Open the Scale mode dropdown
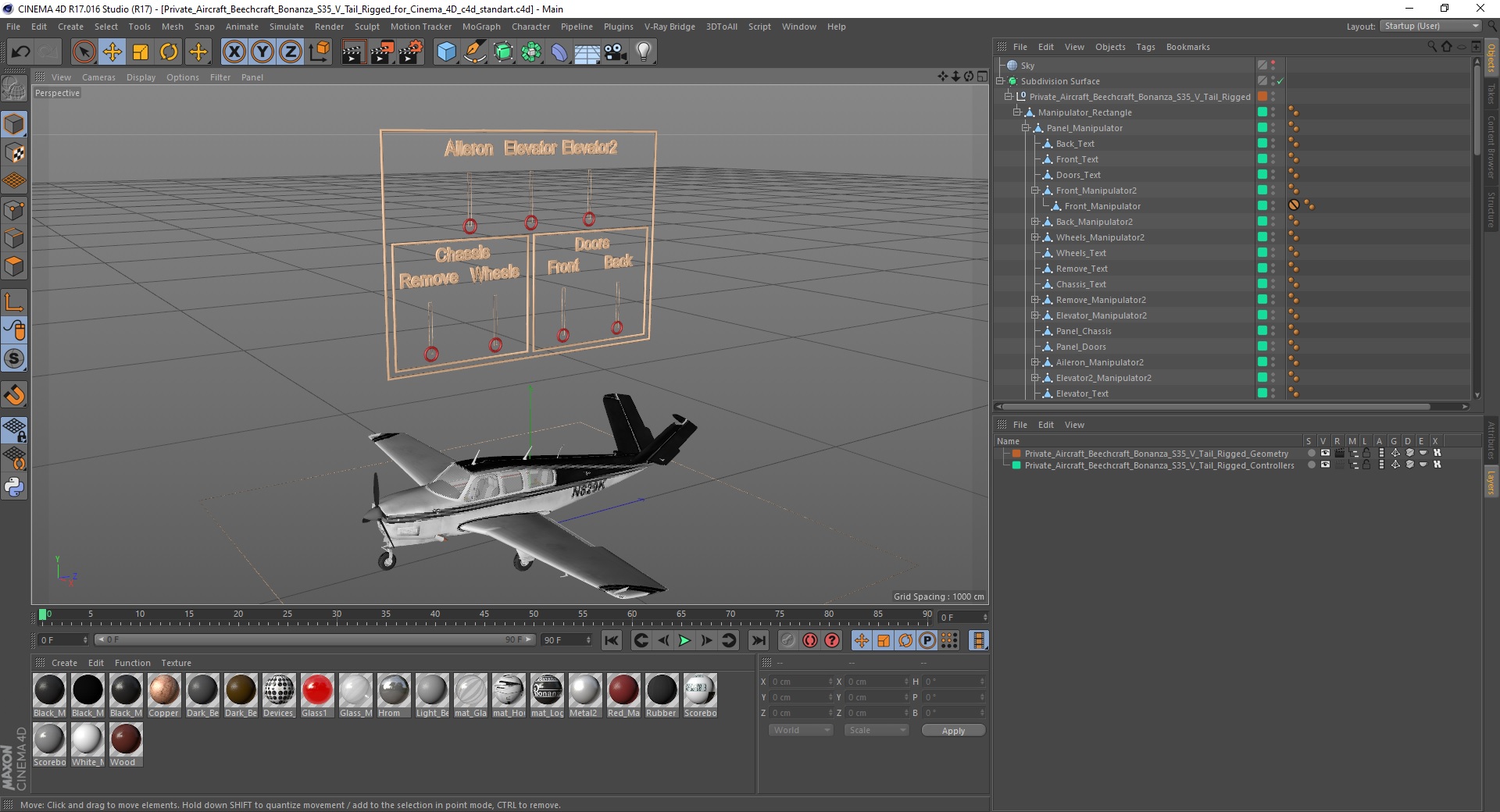Screen dimensions: 1500x812 [877, 730]
